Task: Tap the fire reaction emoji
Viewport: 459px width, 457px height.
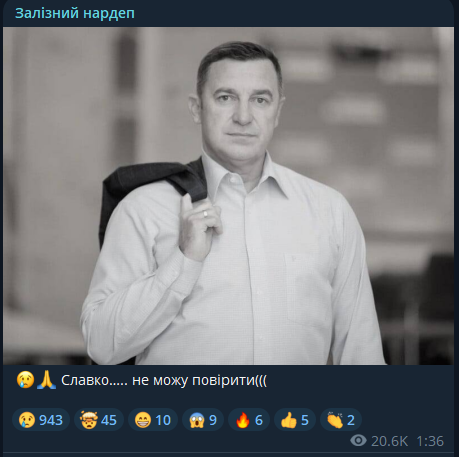Action: click(x=243, y=420)
